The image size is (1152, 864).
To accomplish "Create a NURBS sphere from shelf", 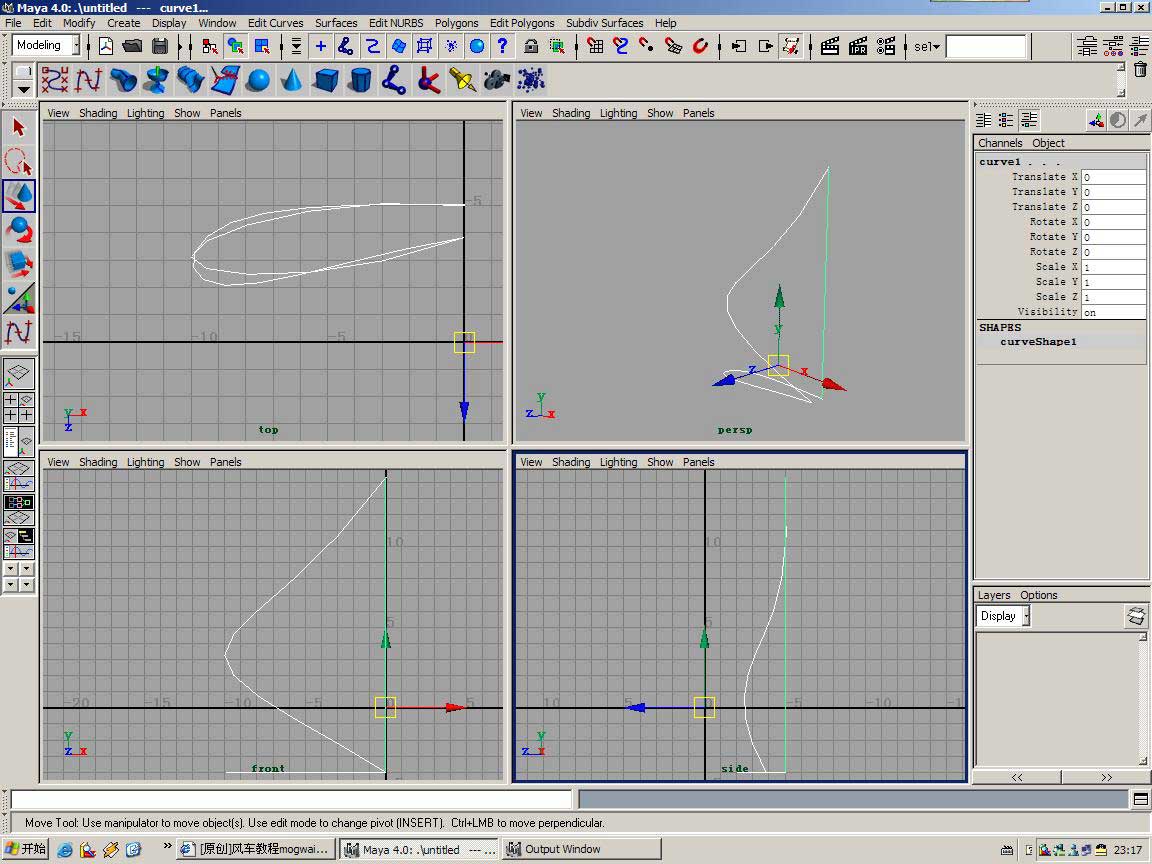I will pyautogui.click(x=258, y=80).
